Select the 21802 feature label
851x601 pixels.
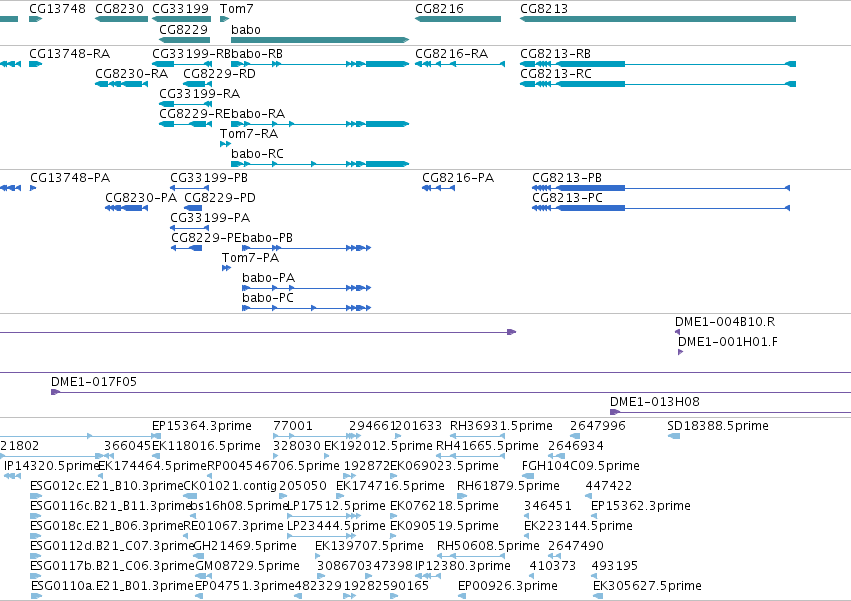(x=20, y=446)
